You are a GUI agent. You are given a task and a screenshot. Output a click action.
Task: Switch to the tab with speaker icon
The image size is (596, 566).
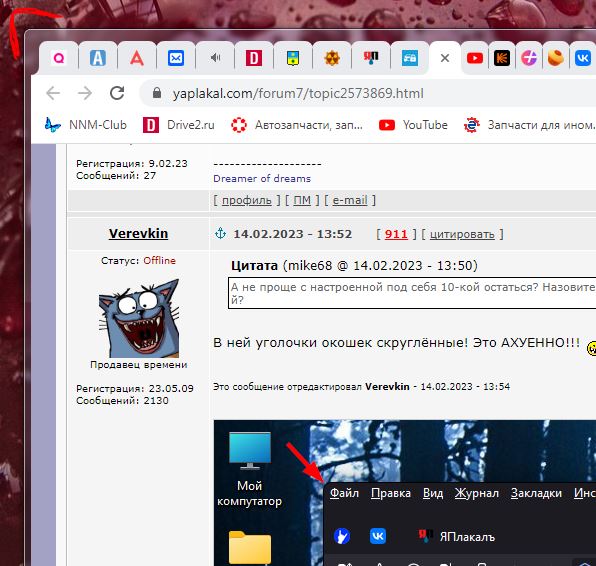tap(215, 58)
